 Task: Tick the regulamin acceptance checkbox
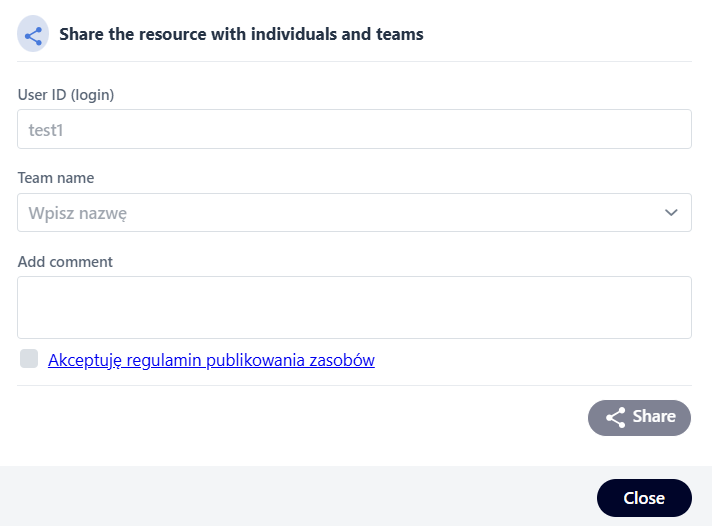tap(29, 359)
